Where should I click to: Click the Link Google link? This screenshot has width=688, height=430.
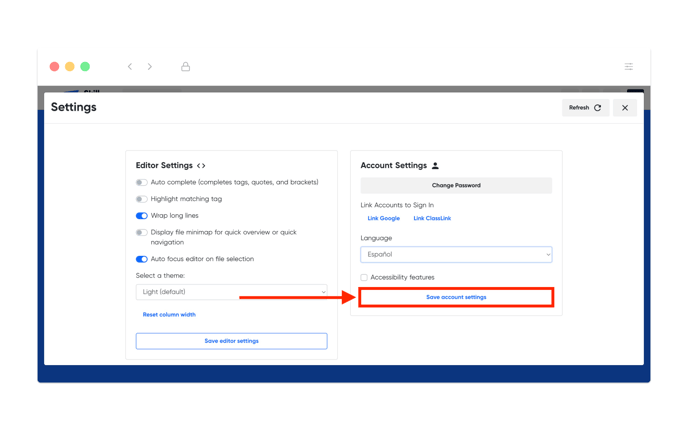[383, 219]
